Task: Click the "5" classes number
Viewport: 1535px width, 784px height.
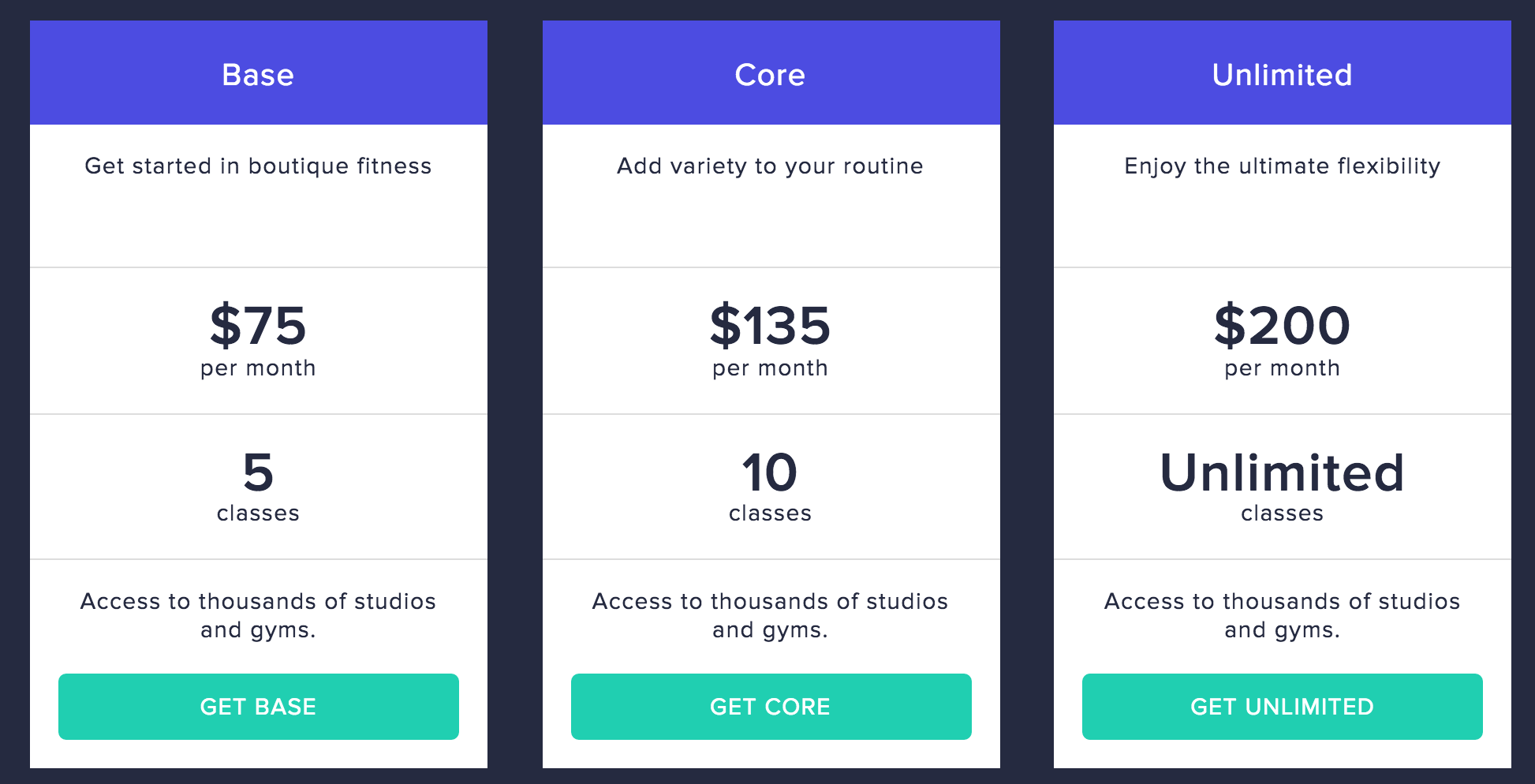Action: click(x=258, y=472)
